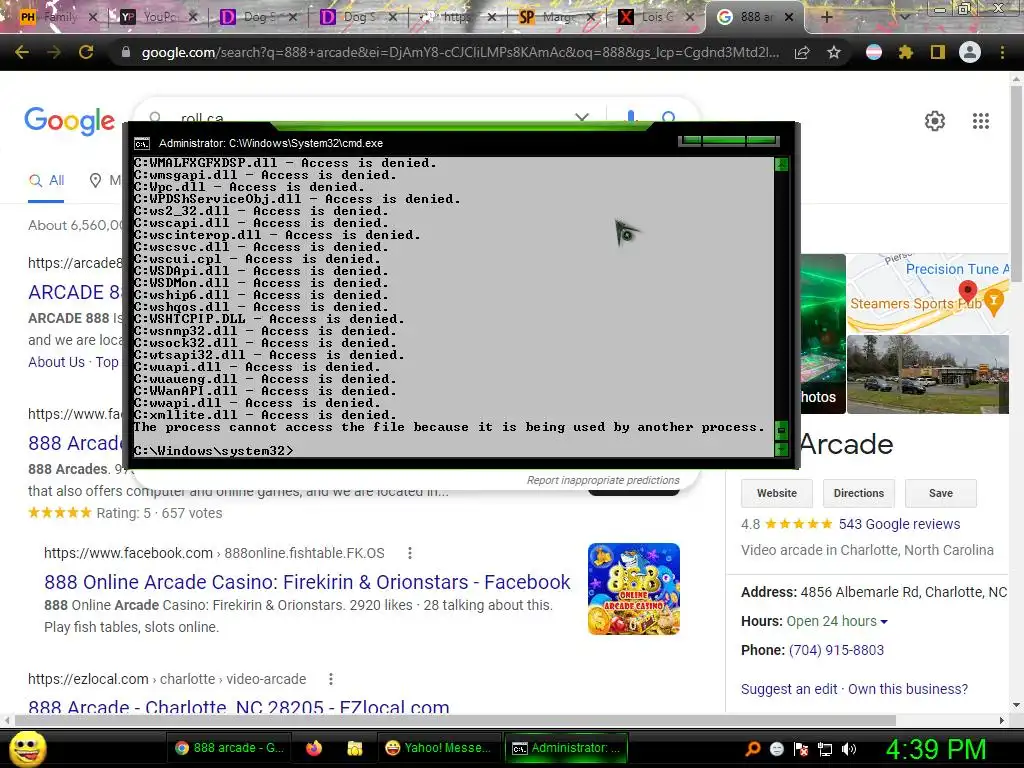Click the 4:39 PM taskbar clock
Image resolution: width=1024 pixels, height=768 pixels.
click(x=936, y=749)
